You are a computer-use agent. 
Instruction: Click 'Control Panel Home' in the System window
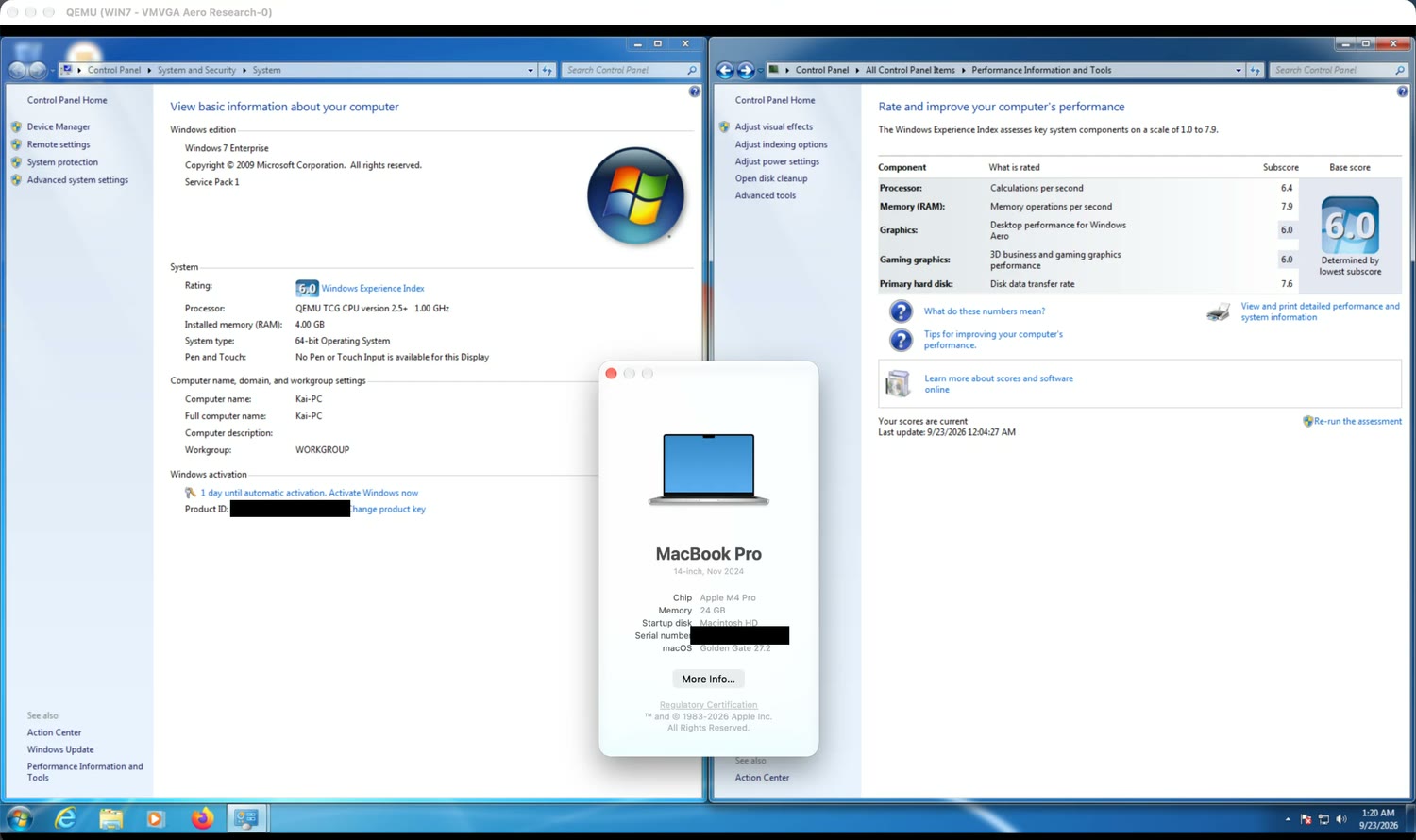(67, 100)
